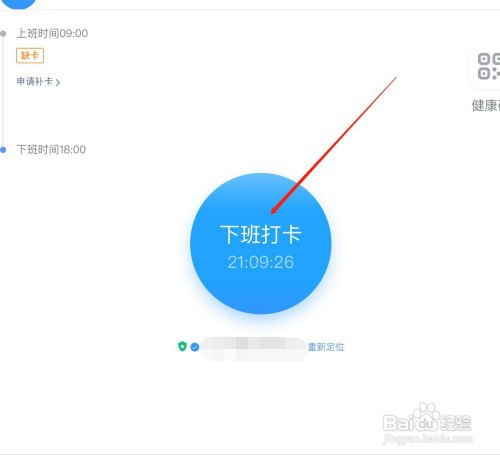Open the blue profile avatar at top
The height and width of the screenshot is (456, 500).
click(19, 3)
